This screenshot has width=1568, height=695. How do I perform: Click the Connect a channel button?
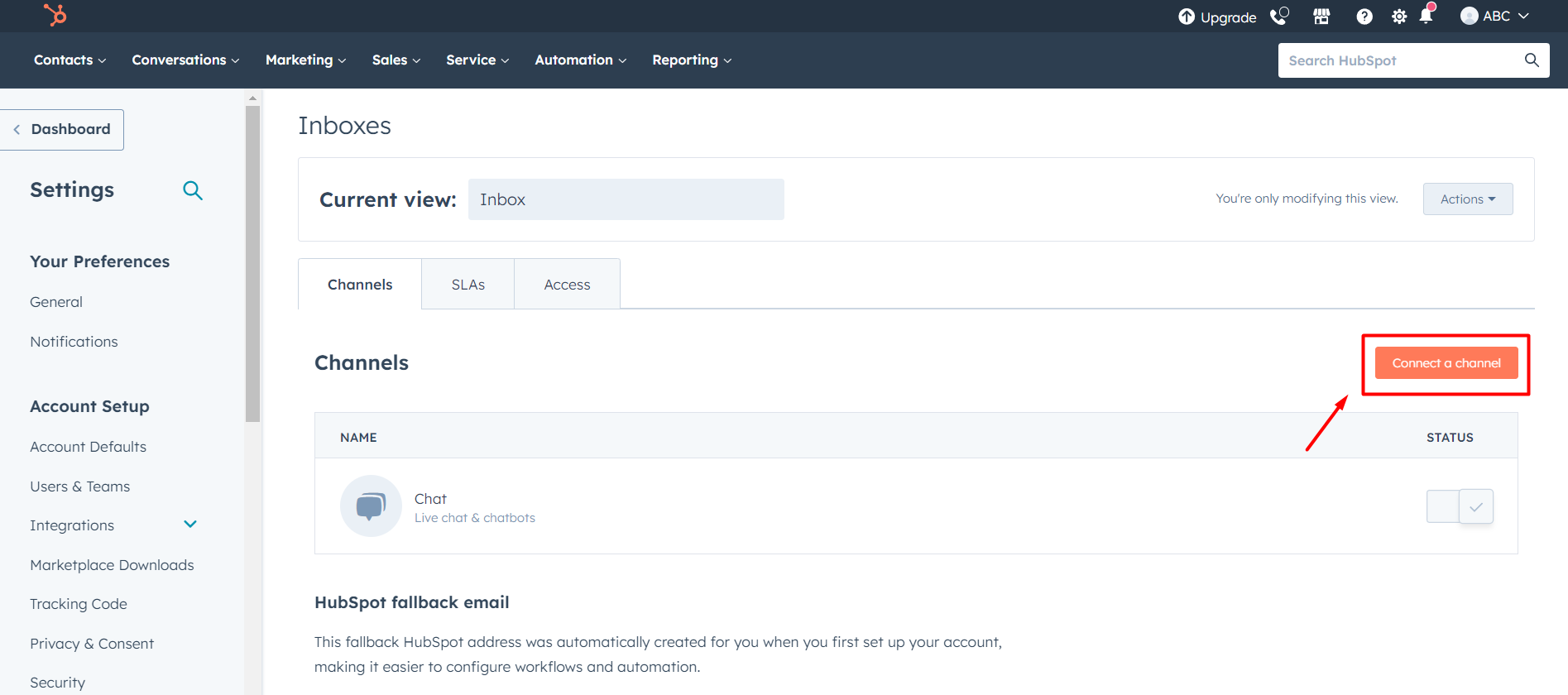tap(1446, 363)
